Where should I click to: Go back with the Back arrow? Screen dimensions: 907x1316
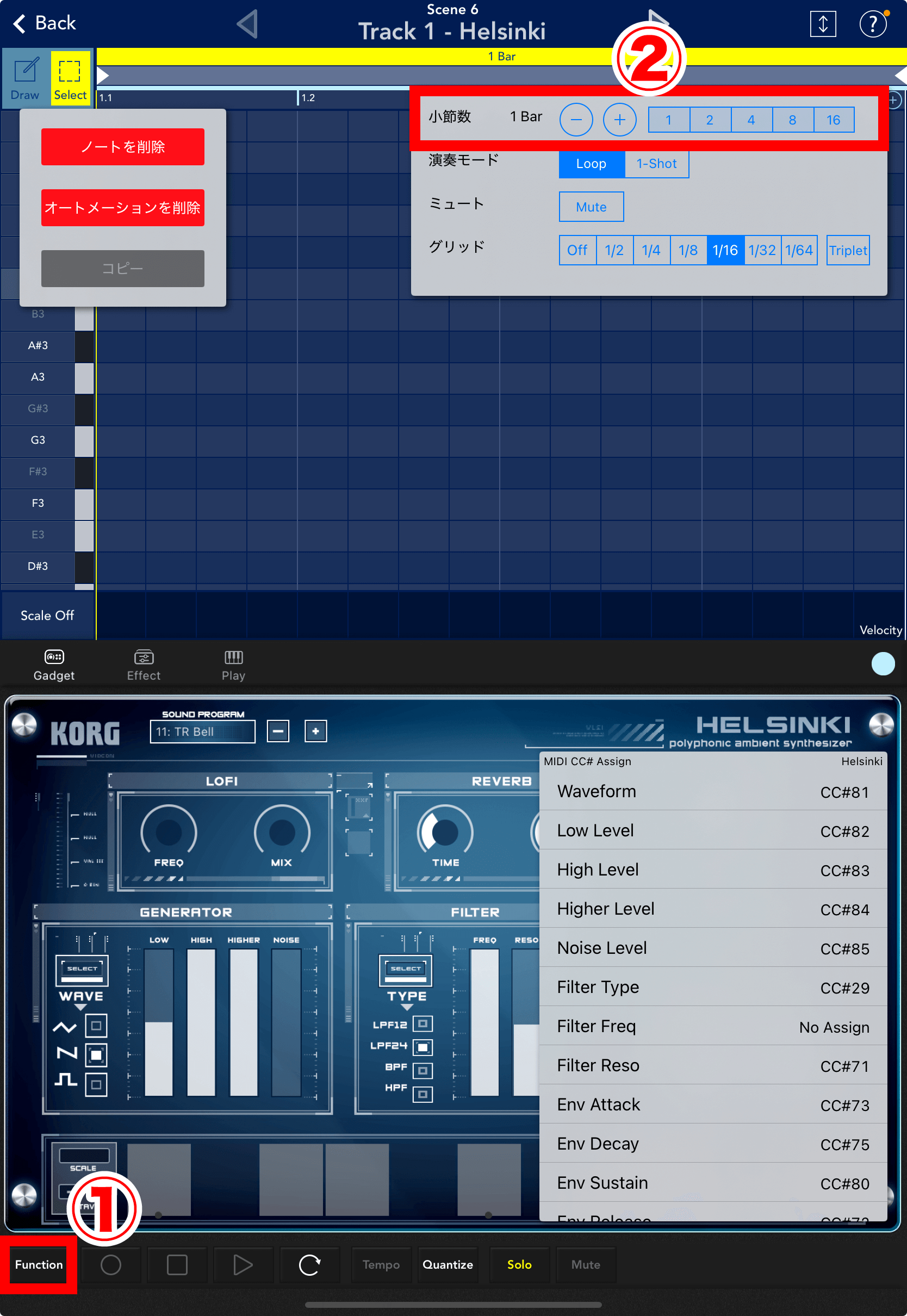44,23
